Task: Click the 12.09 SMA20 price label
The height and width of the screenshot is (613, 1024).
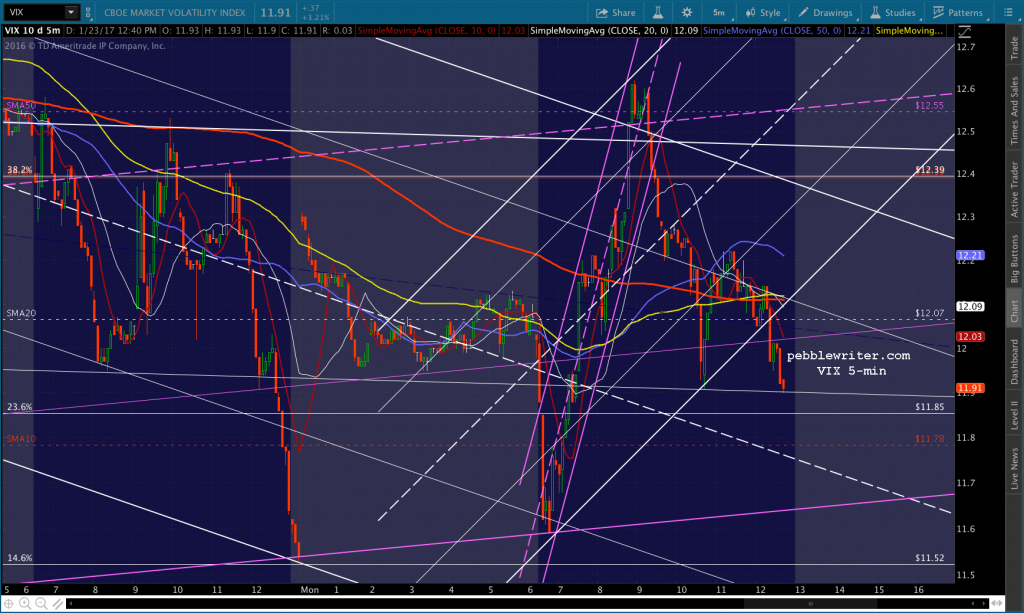Action: point(970,306)
